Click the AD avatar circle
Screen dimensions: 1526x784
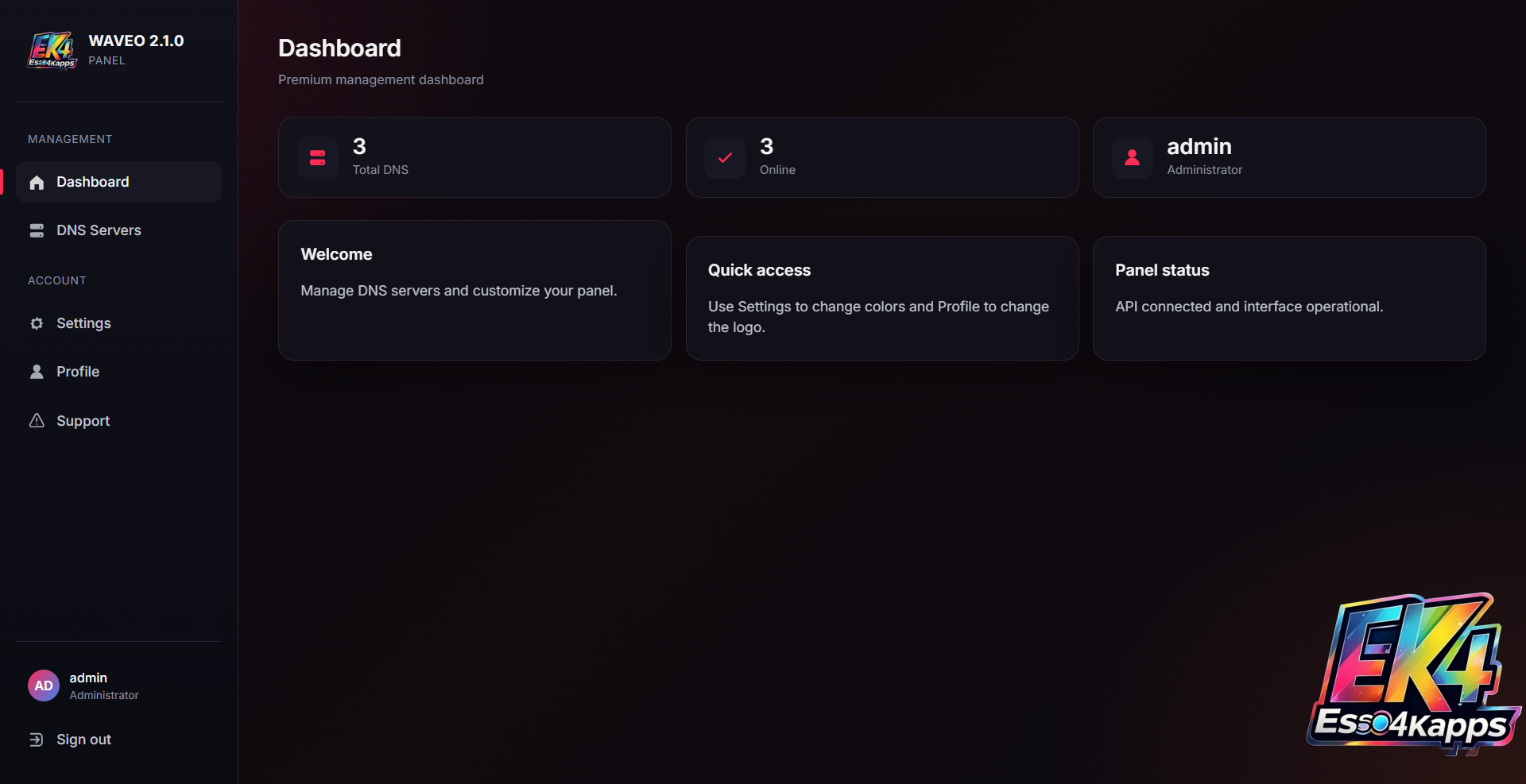click(x=44, y=686)
